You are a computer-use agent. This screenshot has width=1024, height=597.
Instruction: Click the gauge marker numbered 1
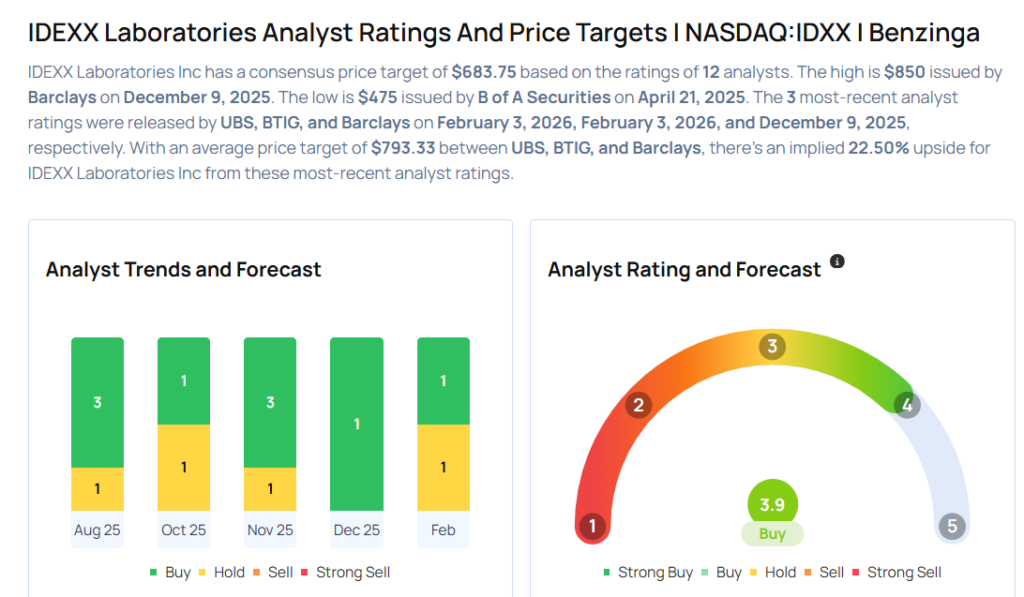[593, 526]
